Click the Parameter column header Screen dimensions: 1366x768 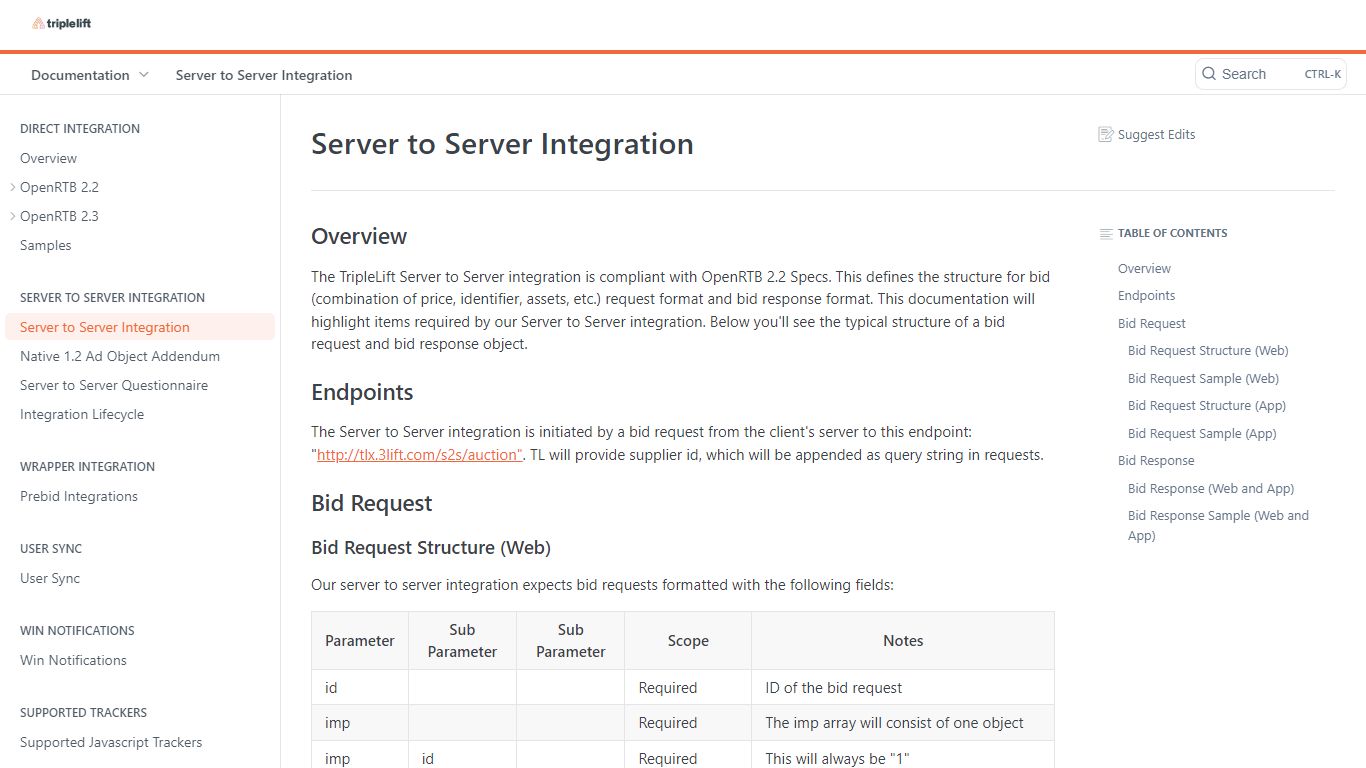click(360, 641)
